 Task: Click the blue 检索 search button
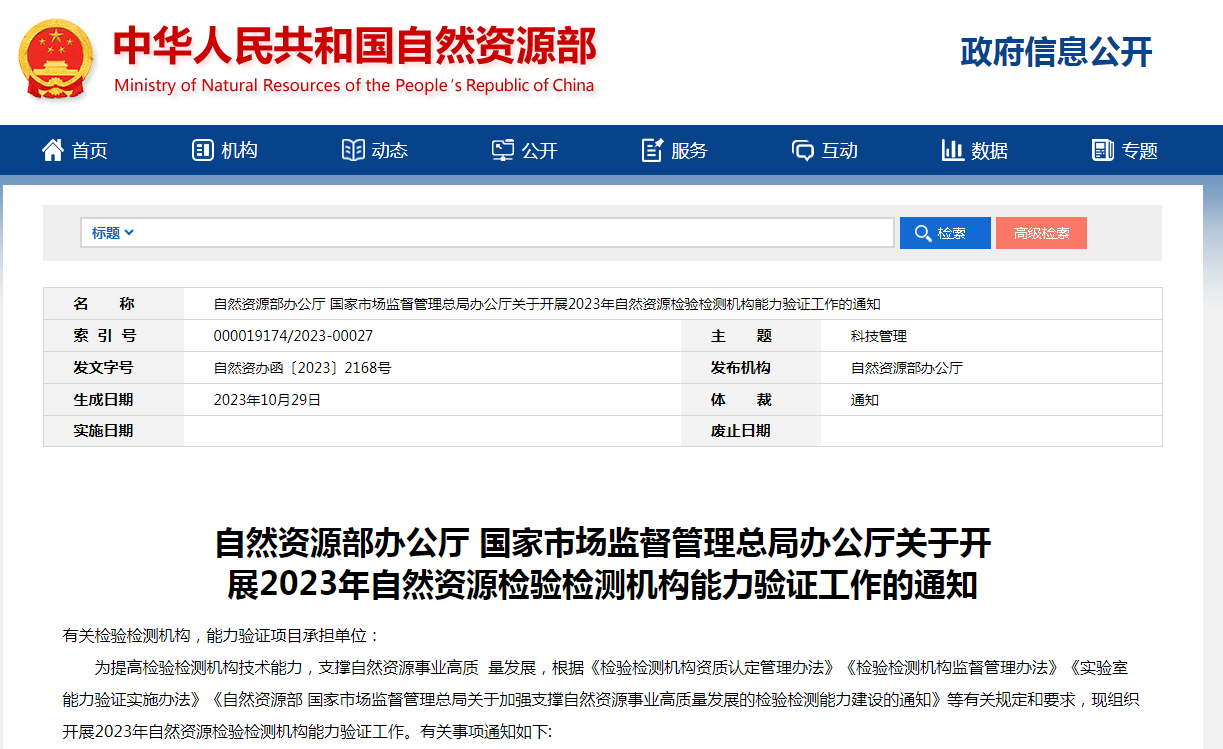point(945,233)
